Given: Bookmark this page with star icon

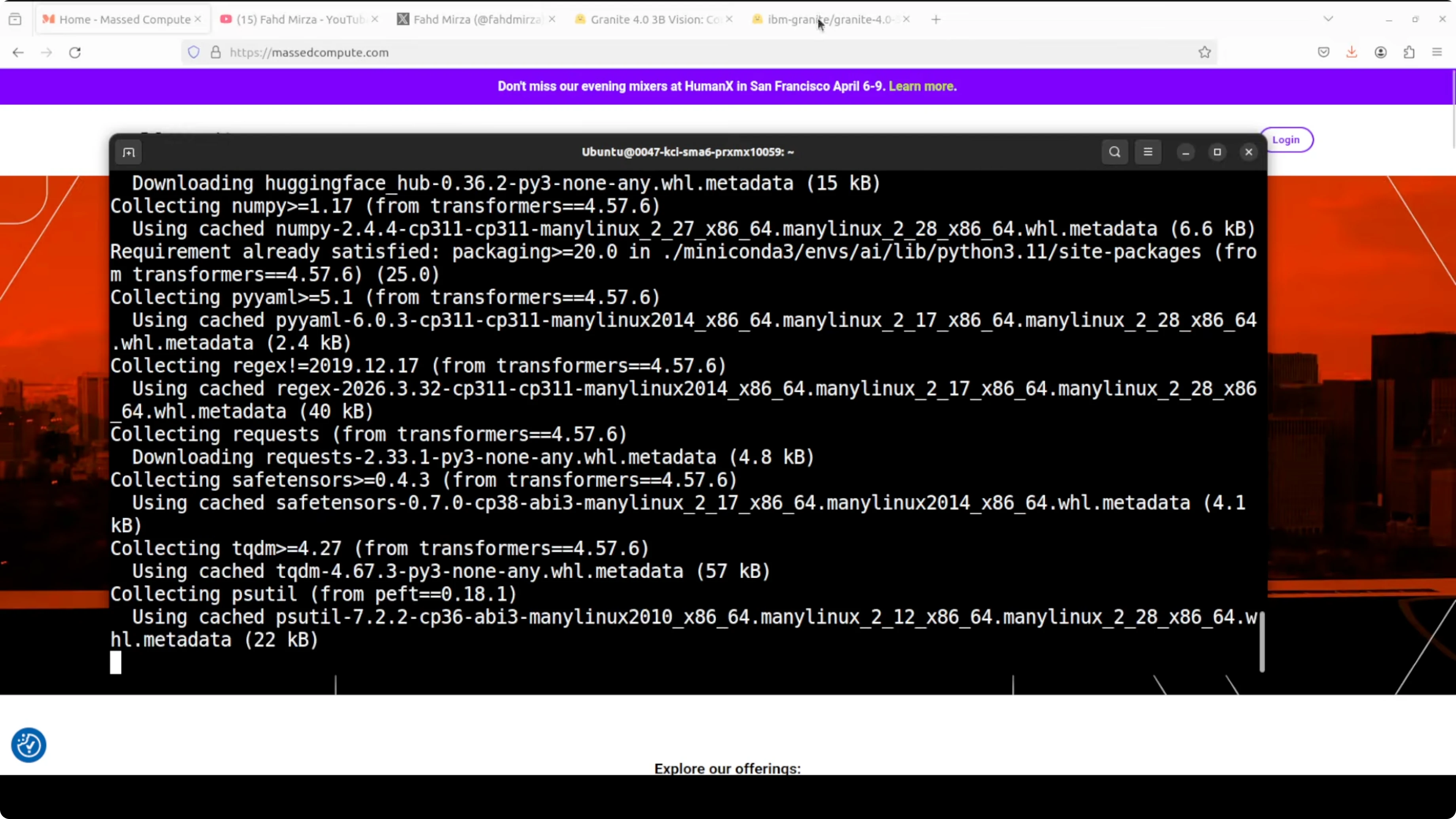Looking at the screenshot, I should (1204, 53).
